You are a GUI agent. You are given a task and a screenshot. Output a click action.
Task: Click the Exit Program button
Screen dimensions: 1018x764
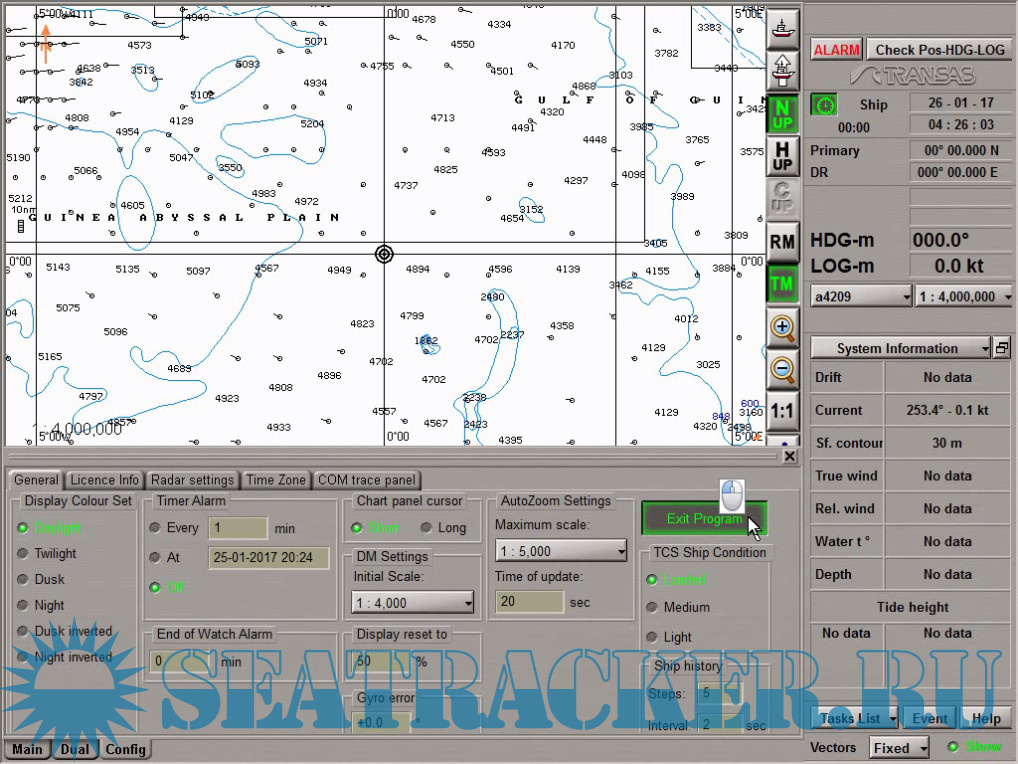pyautogui.click(x=704, y=519)
